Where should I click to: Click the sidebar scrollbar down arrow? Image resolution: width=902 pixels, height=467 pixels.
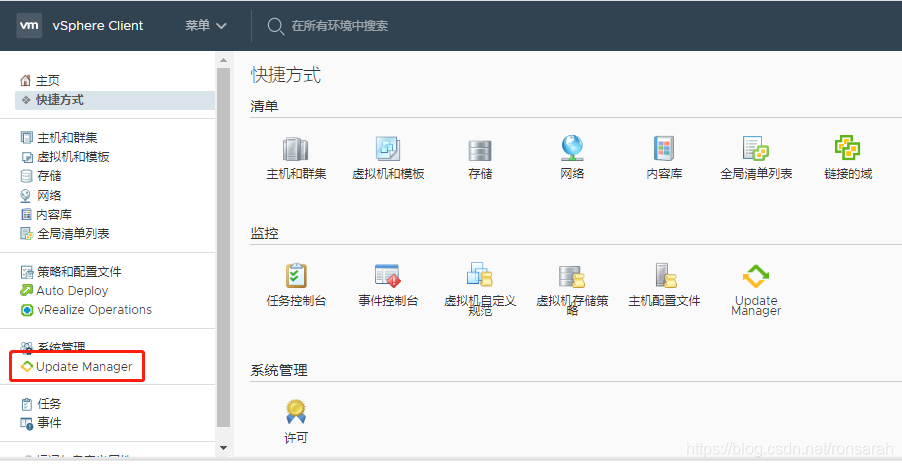(x=223, y=447)
